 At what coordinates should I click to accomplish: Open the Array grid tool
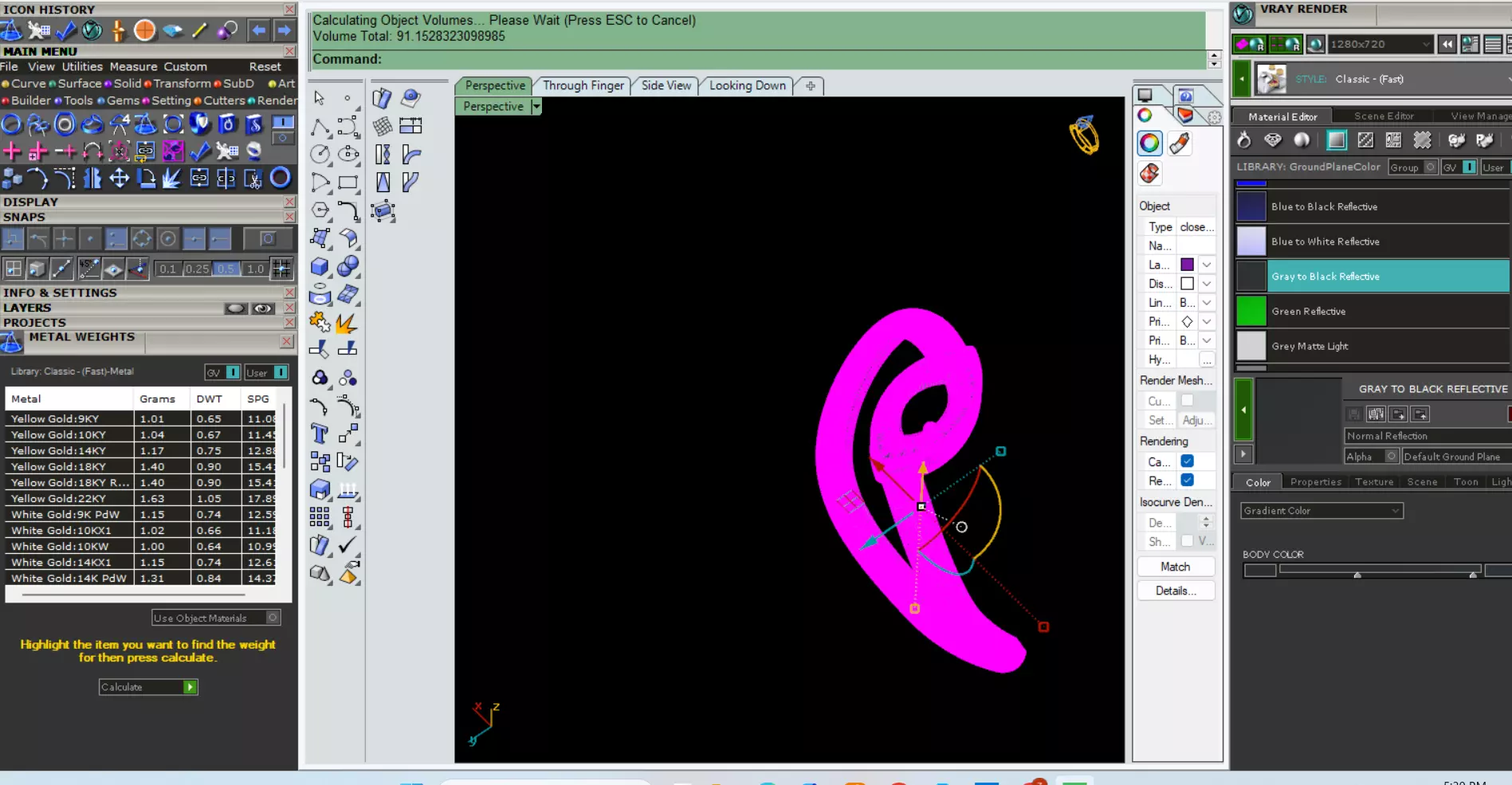tap(320, 517)
